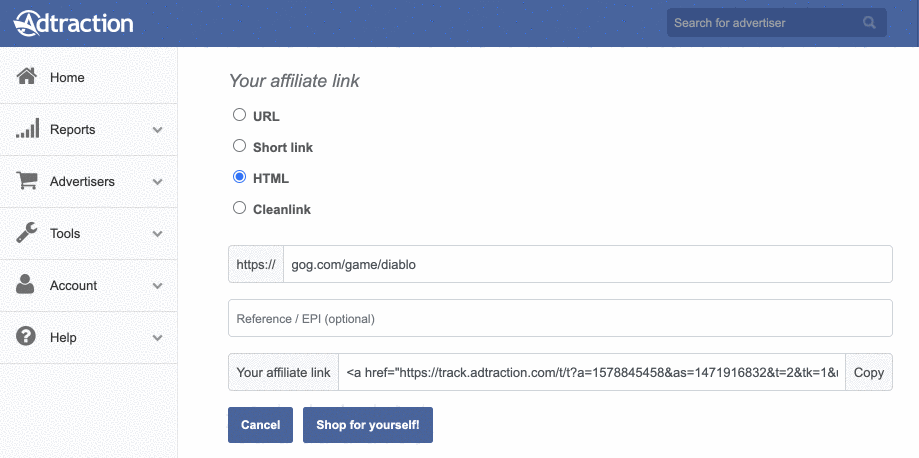The width and height of the screenshot is (919, 458).
Task: Click the Advertisers shopping cart icon
Action: [x=26, y=181]
